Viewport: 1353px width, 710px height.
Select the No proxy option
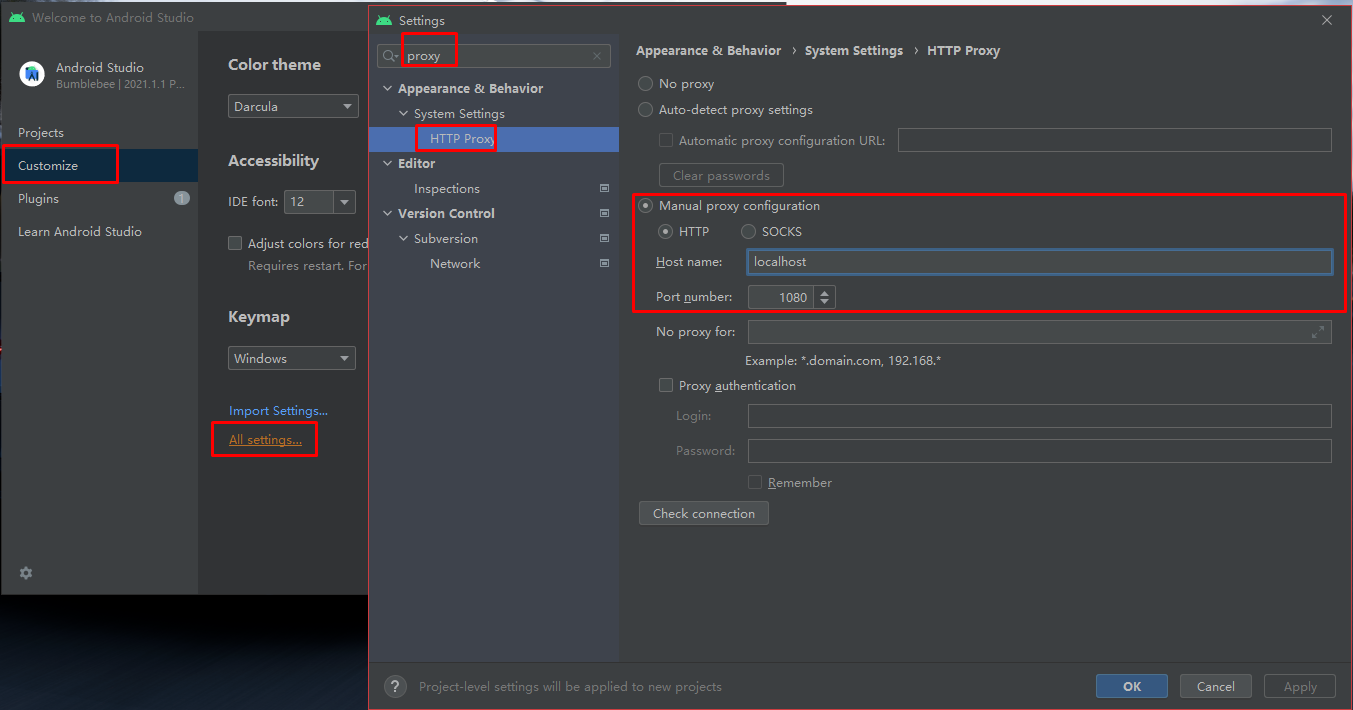[x=646, y=84]
